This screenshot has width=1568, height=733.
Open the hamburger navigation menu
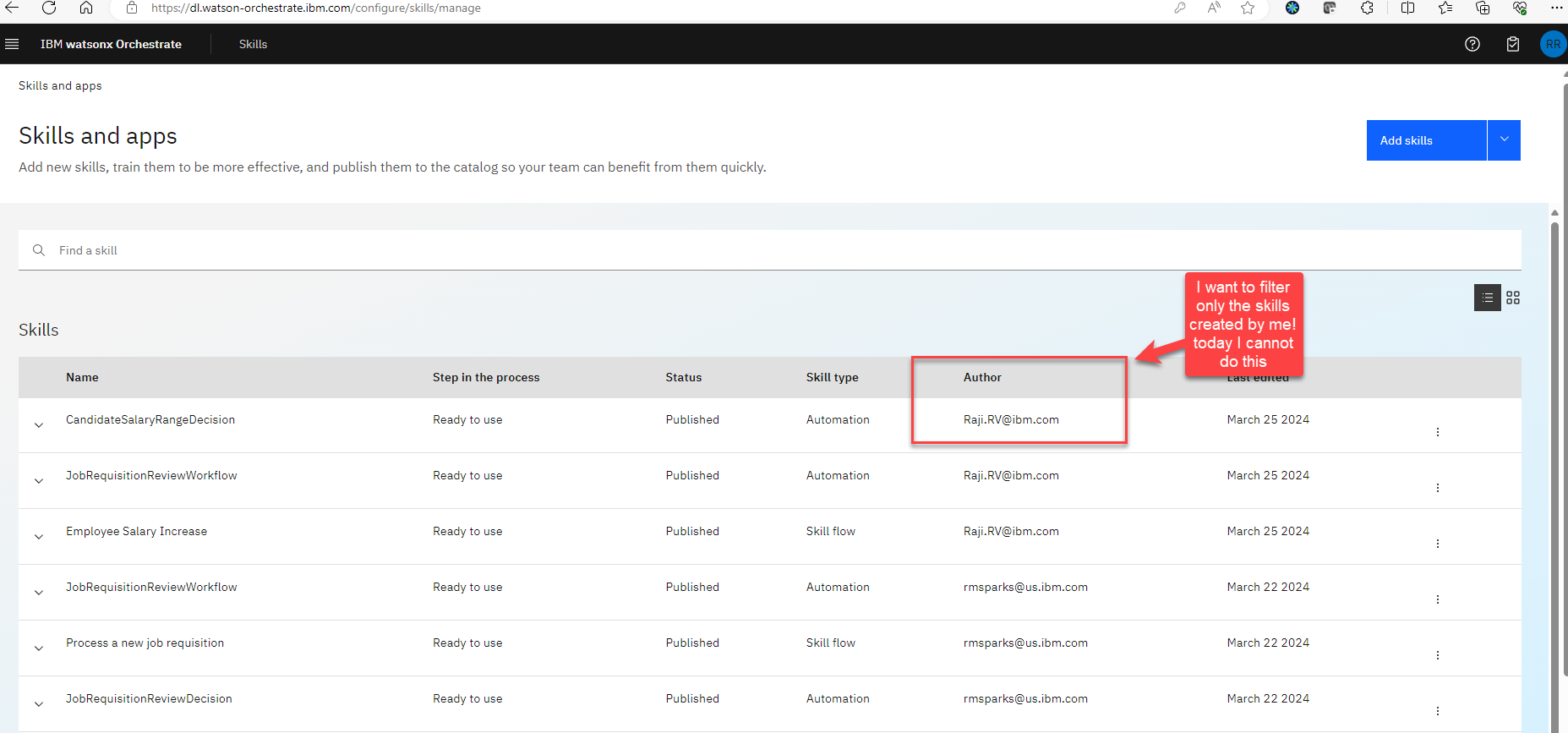point(12,44)
